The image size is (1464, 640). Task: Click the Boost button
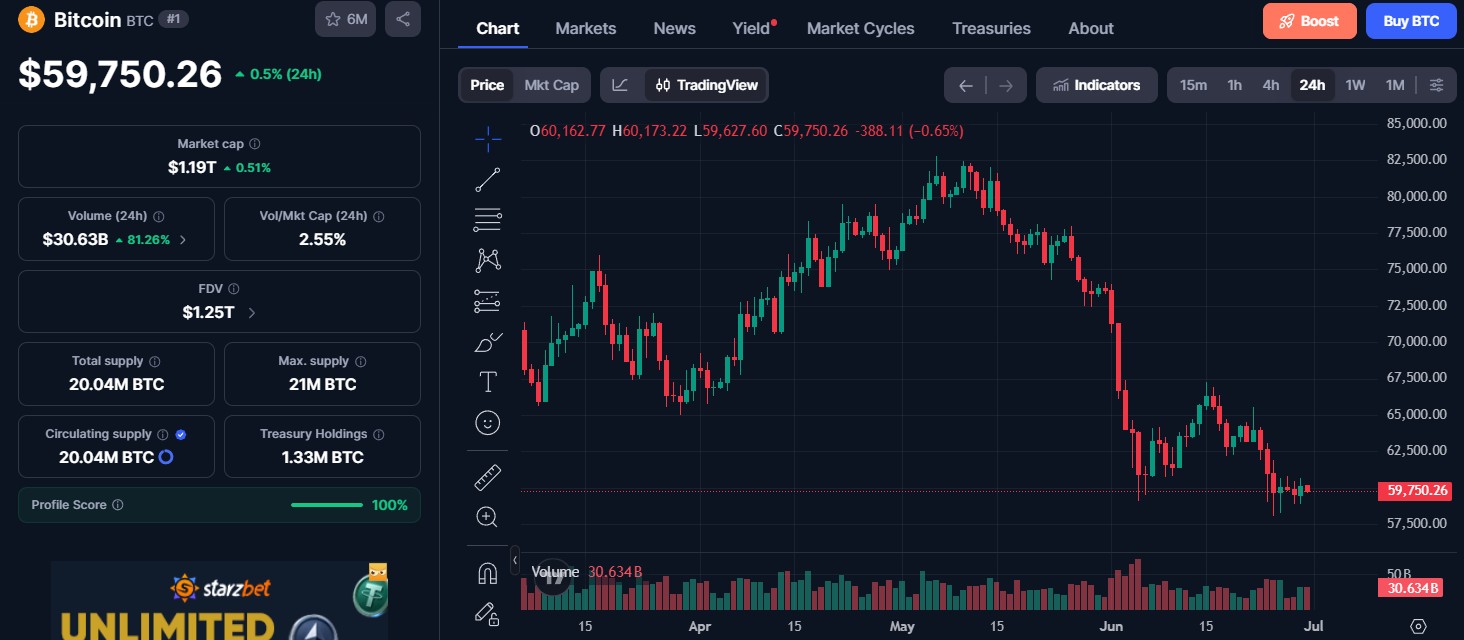point(1310,21)
